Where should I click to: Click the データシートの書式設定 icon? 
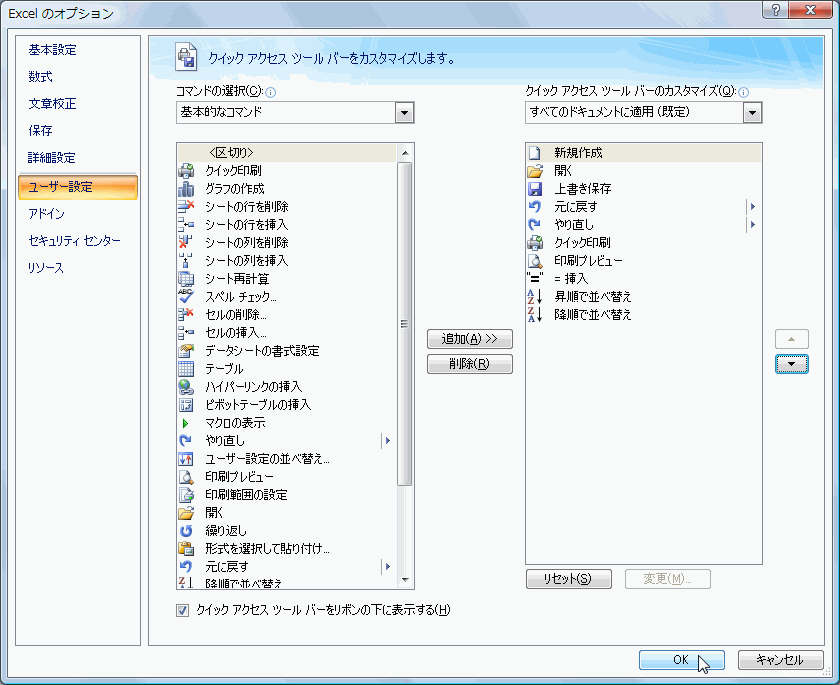186,351
